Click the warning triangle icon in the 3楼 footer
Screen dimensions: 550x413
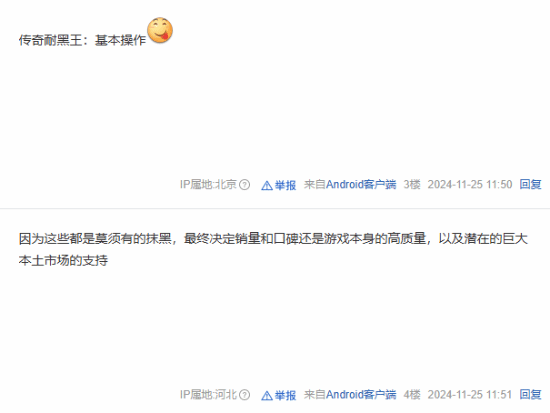pos(267,185)
